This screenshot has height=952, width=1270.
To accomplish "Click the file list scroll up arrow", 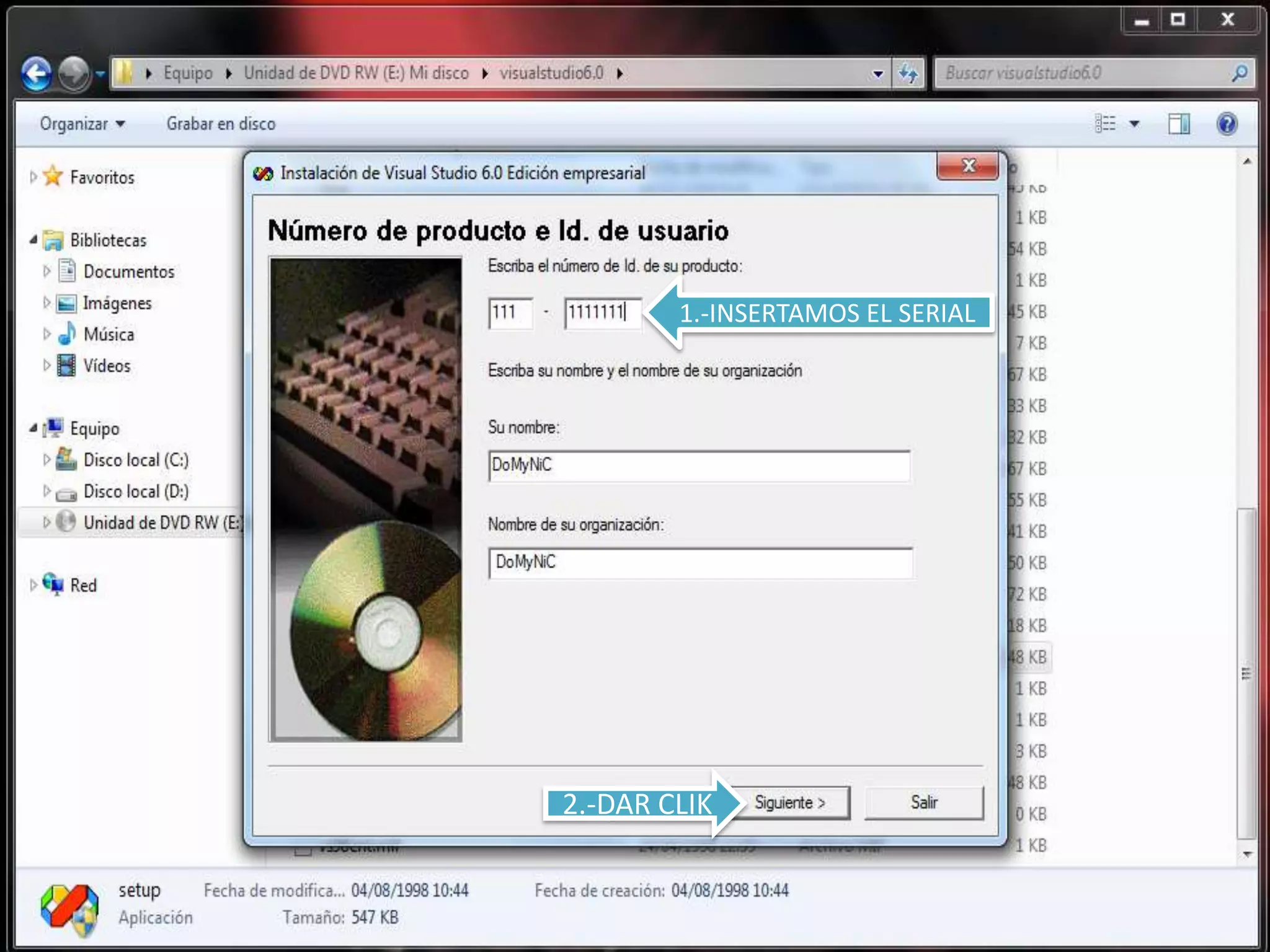I will (1246, 162).
